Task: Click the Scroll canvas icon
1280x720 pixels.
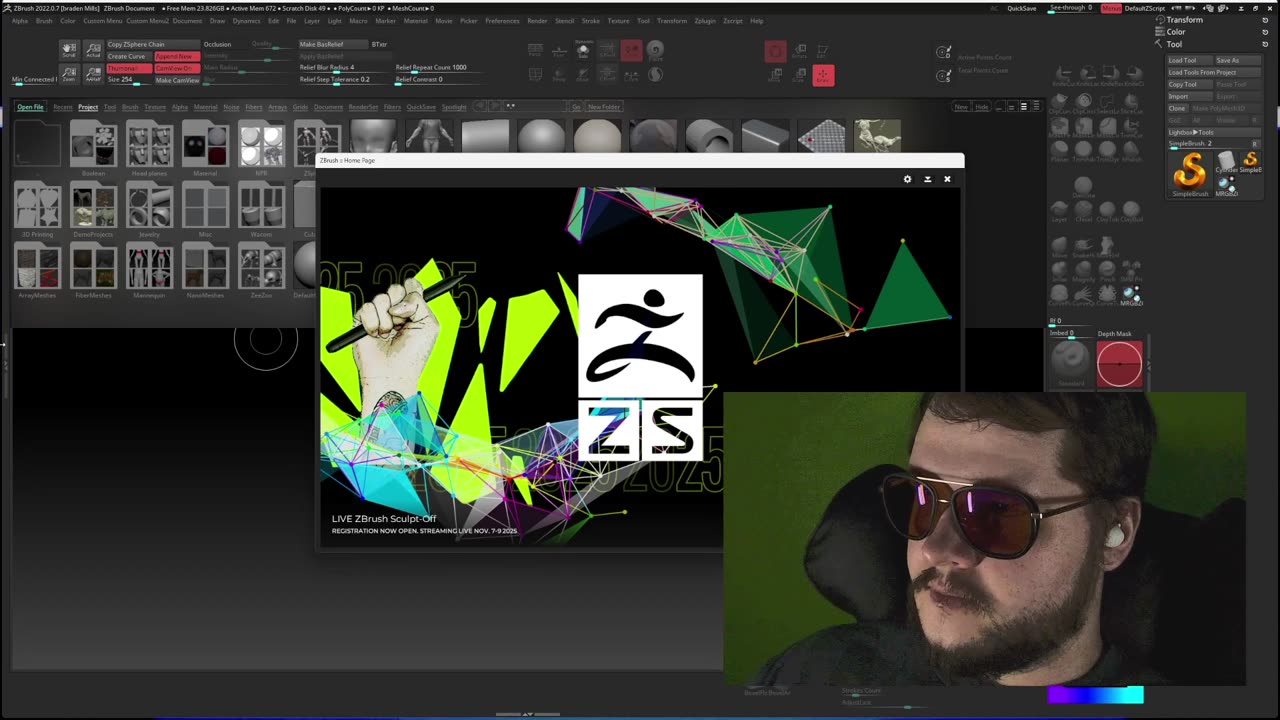Action: (69, 50)
